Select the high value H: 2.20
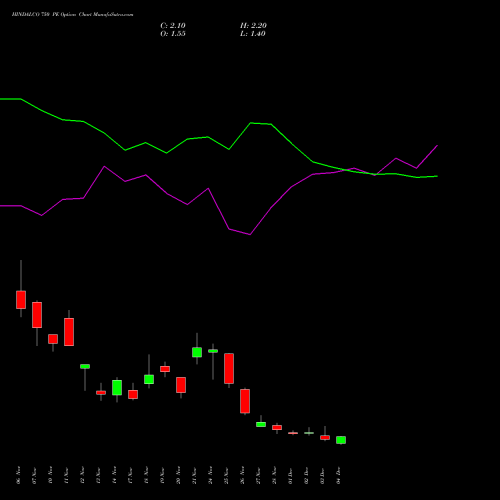 253,25
